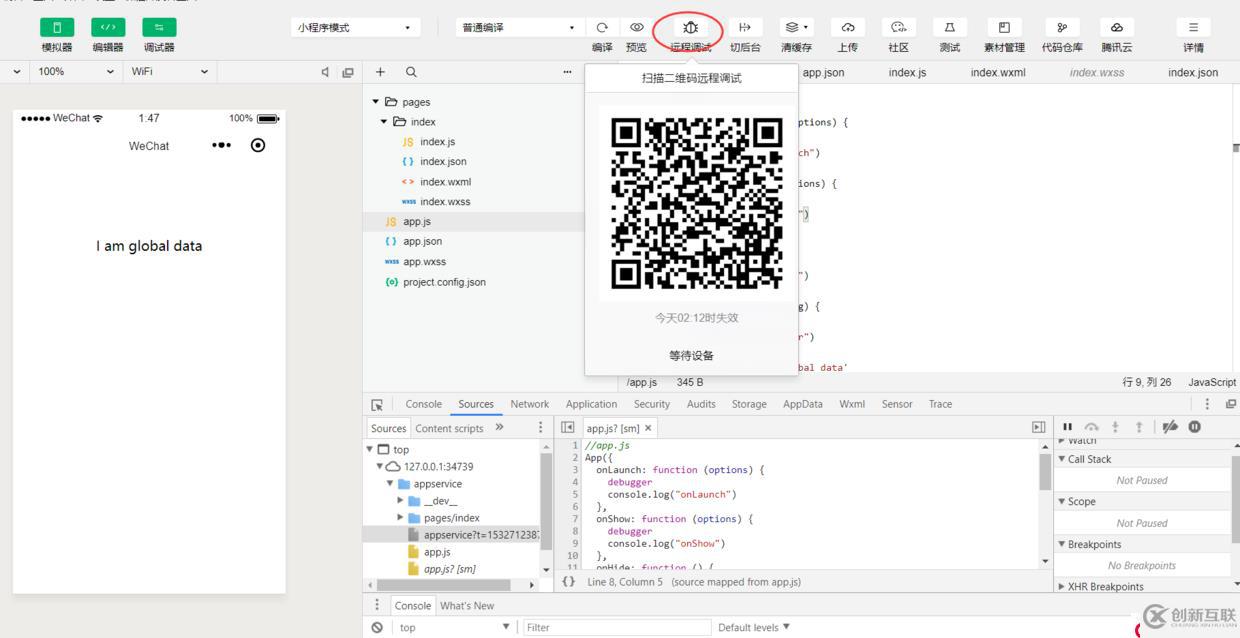Open the index.wxml editor tab
Screen dimensions: 1240x638
pos(997,72)
